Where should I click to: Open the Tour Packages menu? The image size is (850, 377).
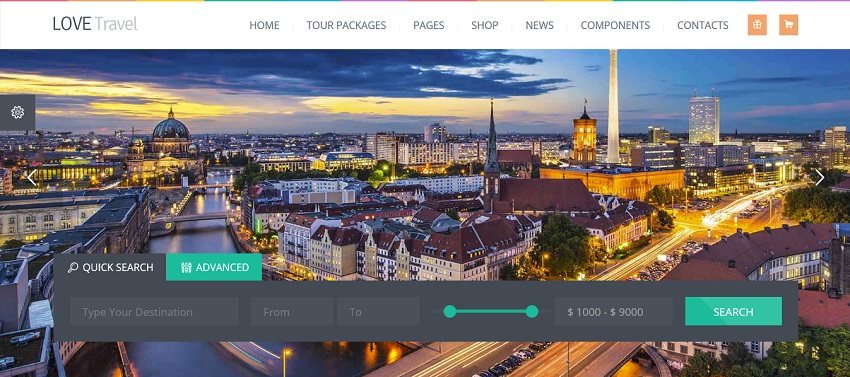click(346, 25)
